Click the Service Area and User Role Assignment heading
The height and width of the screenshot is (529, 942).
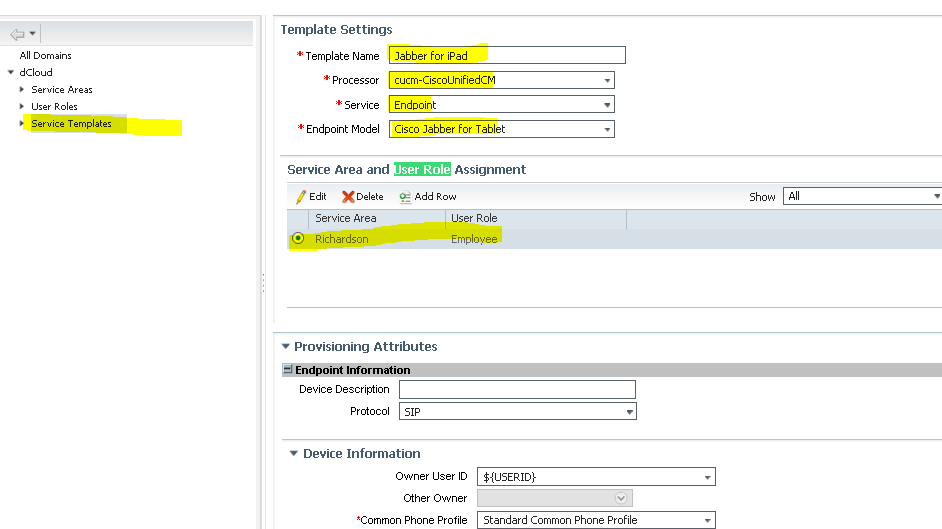click(x=407, y=169)
